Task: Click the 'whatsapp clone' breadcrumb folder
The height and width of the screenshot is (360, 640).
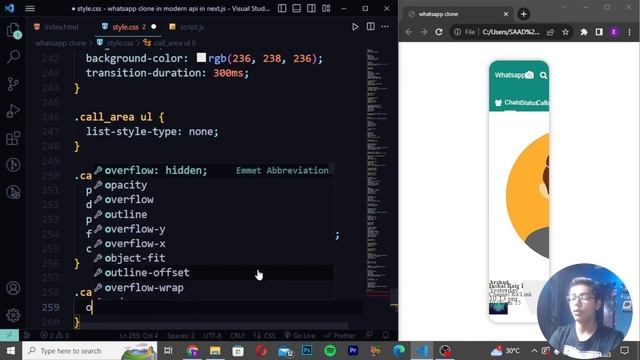Action: (x=60, y=43)
